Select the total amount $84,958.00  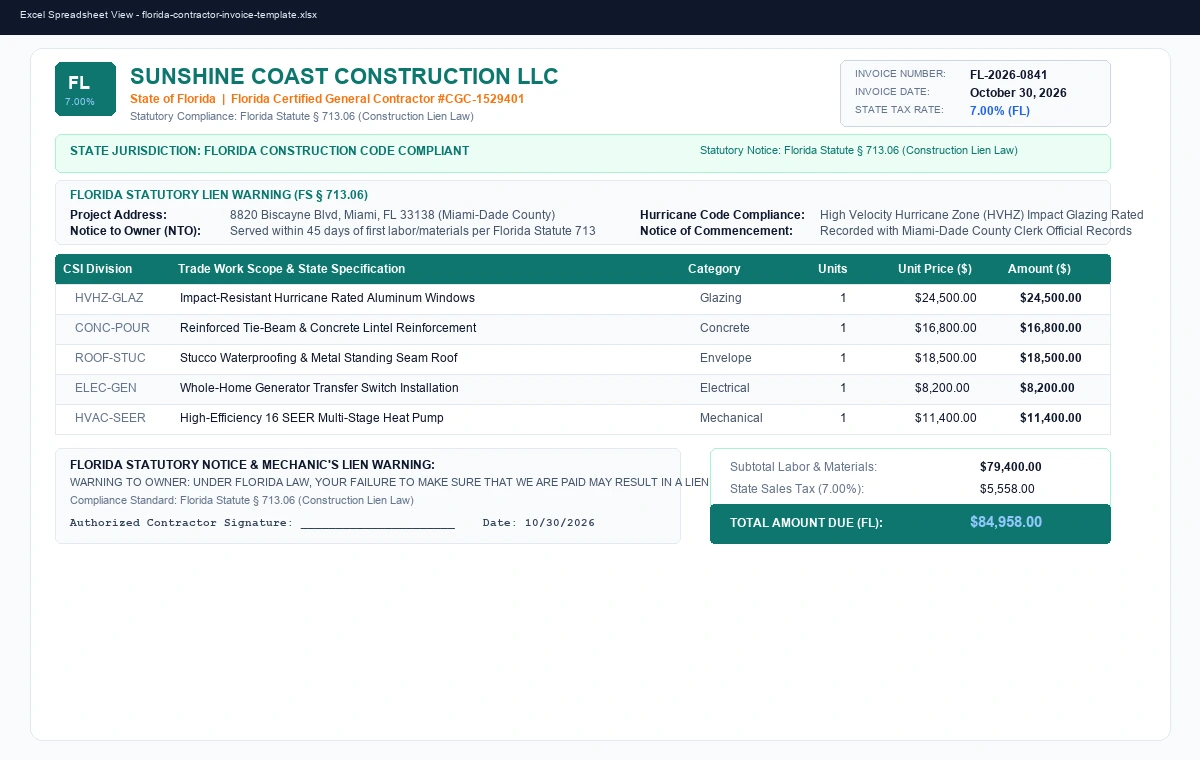[x=1006, y=522]
